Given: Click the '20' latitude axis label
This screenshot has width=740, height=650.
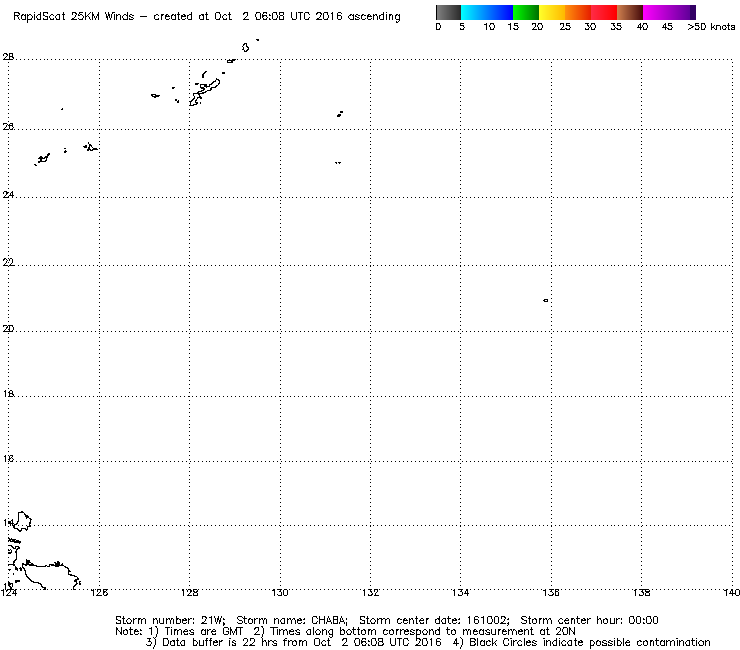Looking at the screenshot, I should click(8, 329).
